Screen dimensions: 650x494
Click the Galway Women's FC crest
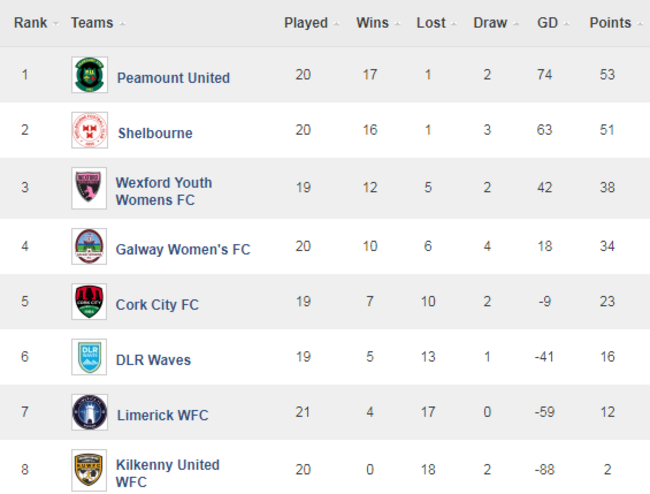[x=89, y=247]
